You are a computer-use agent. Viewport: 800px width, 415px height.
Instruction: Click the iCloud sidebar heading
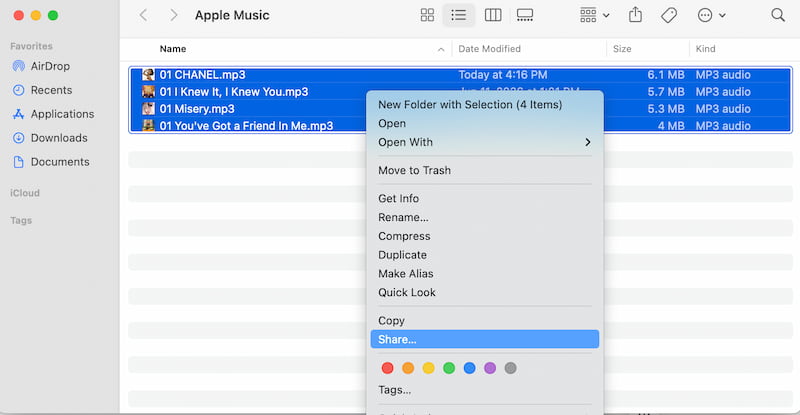[x=24, y=193]
